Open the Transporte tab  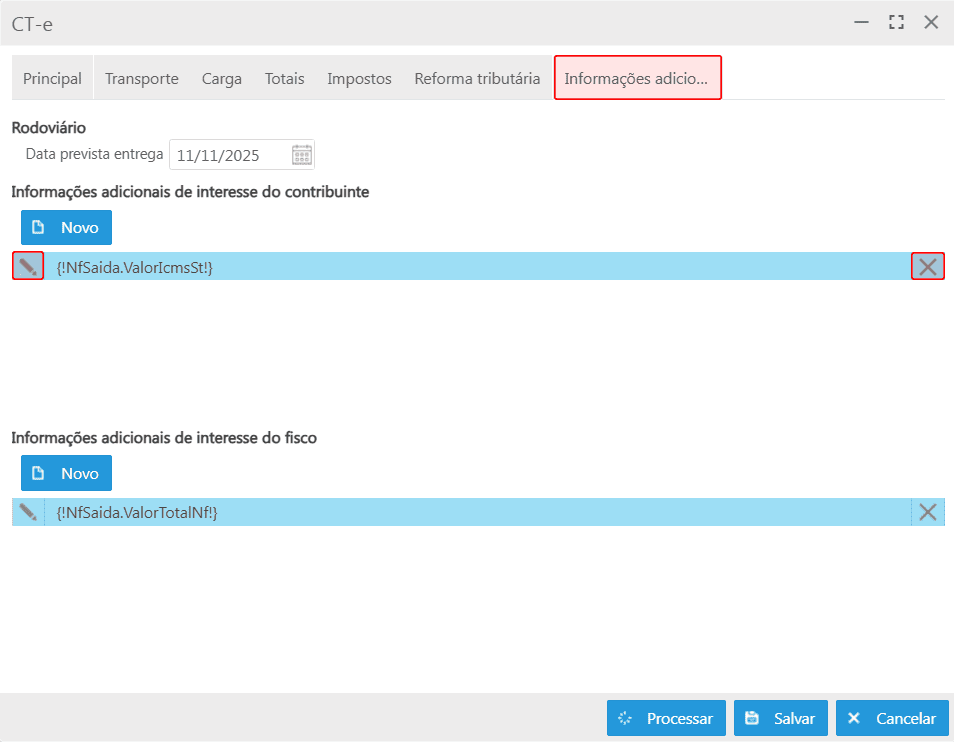pos(142,78)
